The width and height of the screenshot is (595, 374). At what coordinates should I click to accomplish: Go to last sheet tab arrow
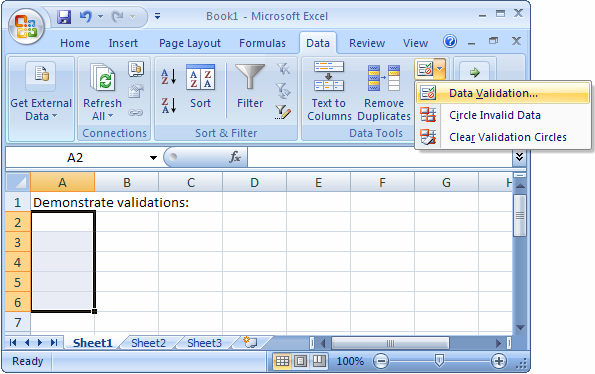pyautogui.click(x=54, y=343)
